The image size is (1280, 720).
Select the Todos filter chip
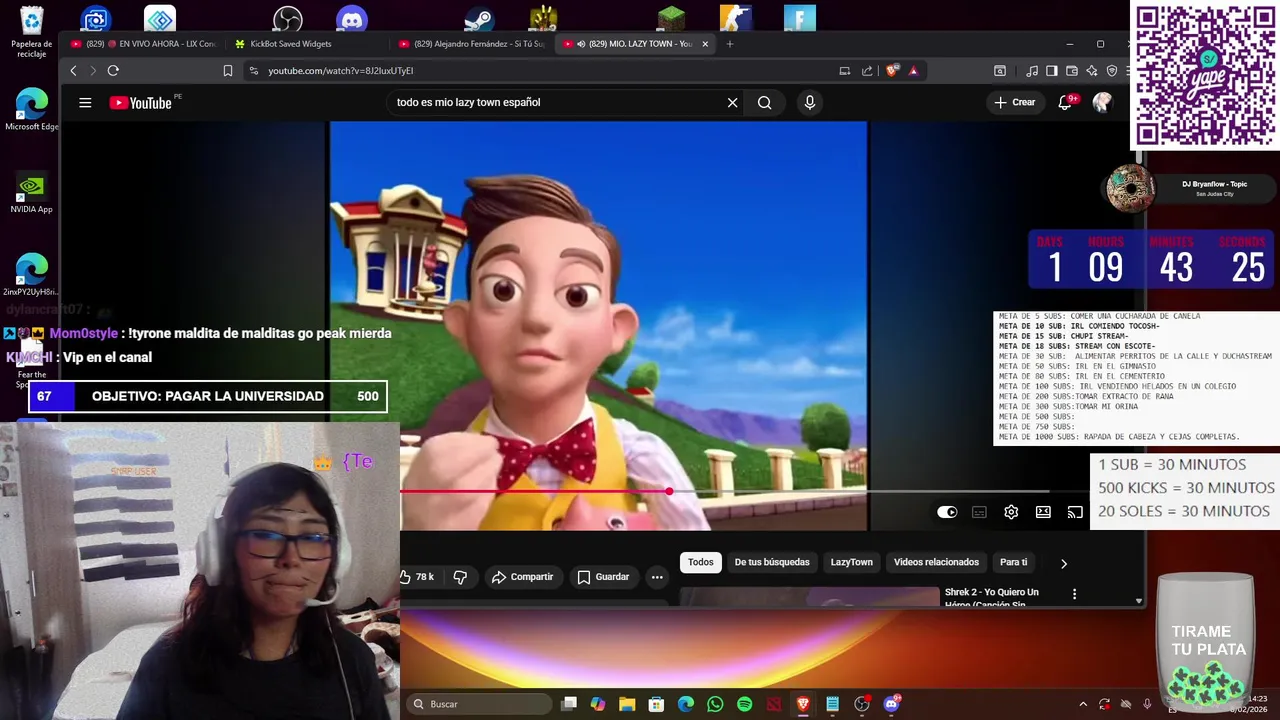(x=701, y=562)
